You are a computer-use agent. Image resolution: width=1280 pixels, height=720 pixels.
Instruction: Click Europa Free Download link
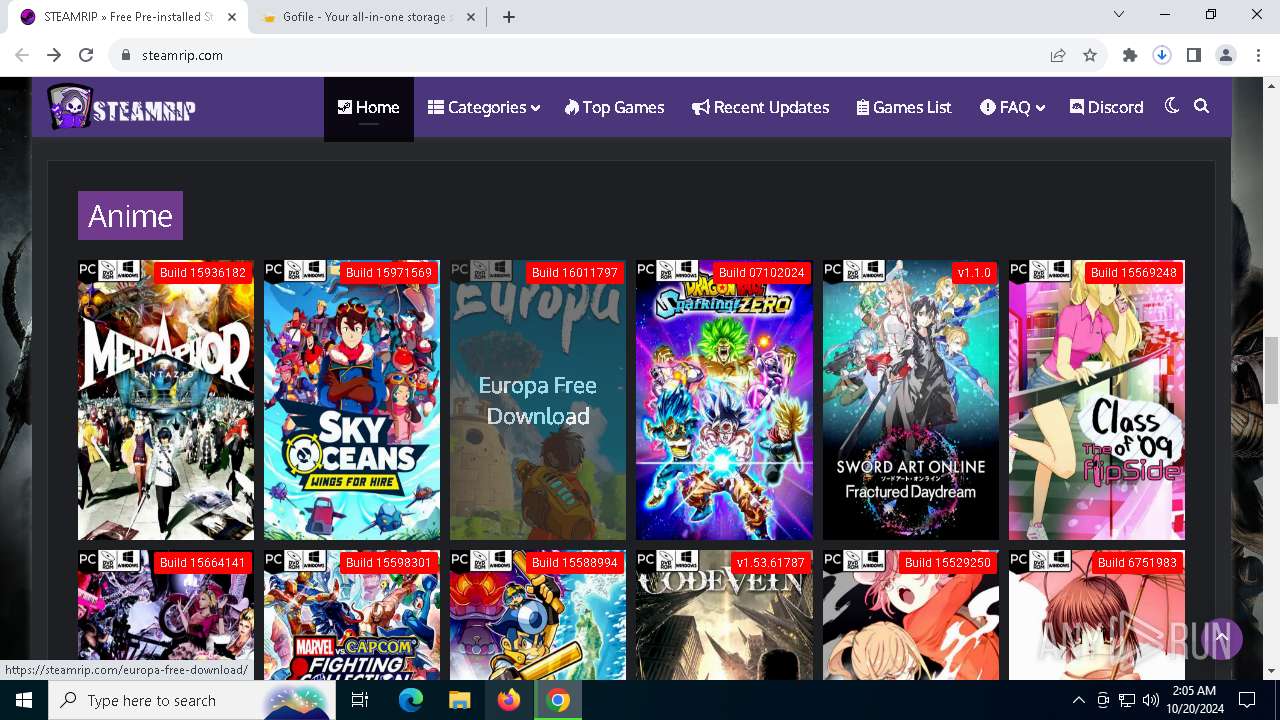pyautogui.click(x=538, y=400)
